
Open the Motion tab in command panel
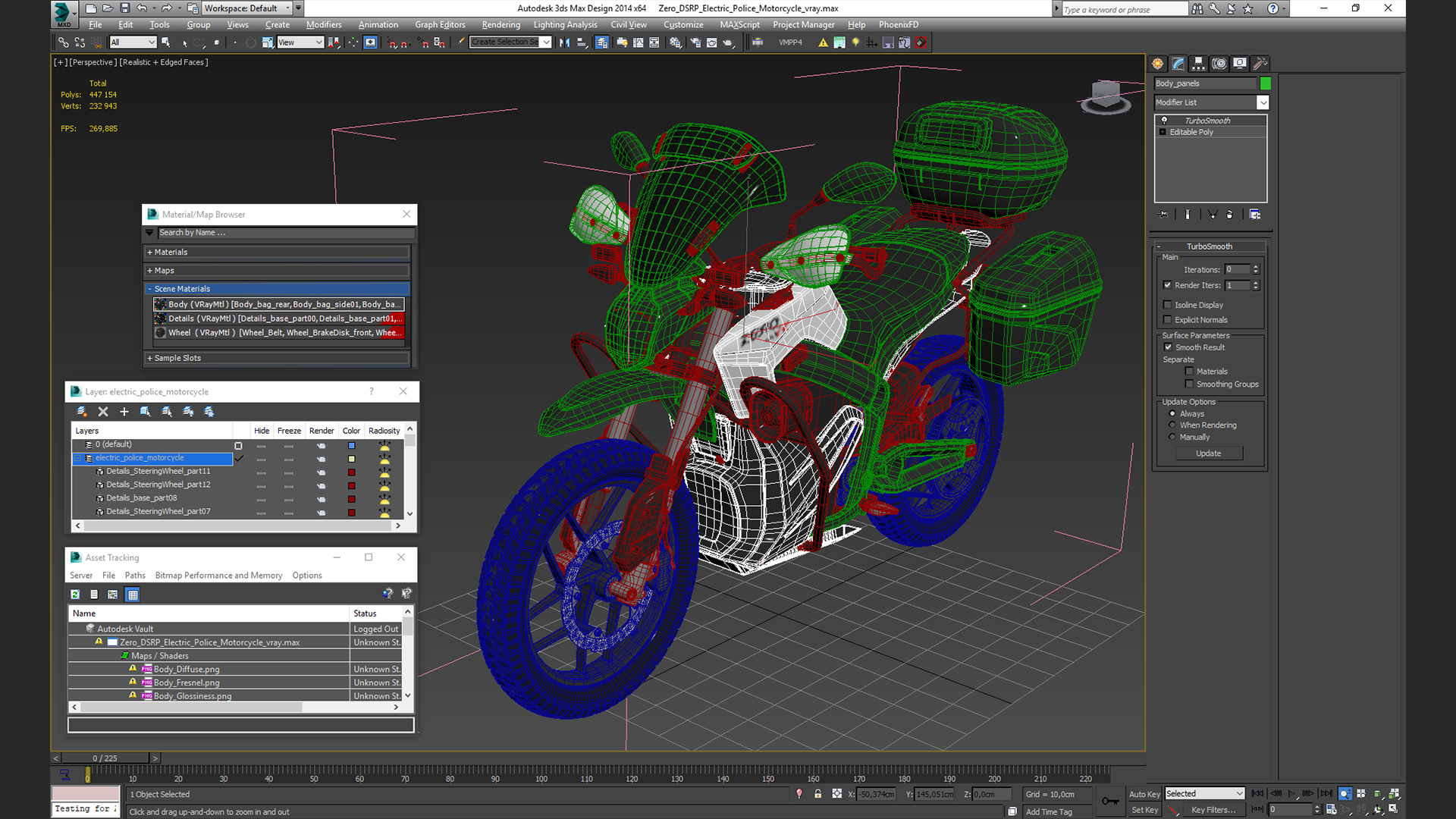1219,64
